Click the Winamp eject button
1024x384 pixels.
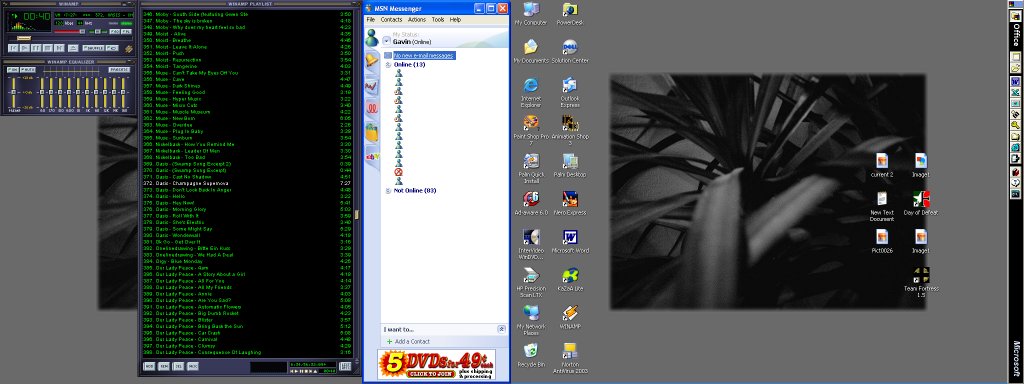[73, 48]
